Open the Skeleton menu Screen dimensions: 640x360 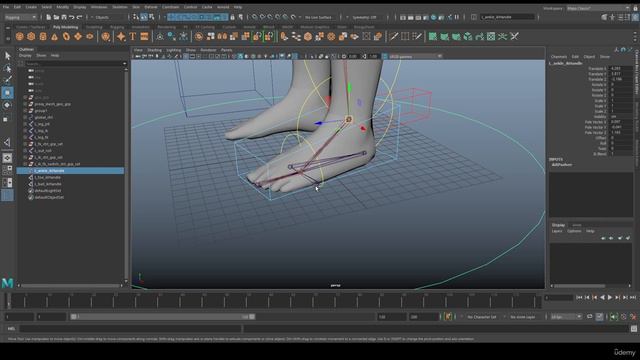(x=120, y=7)
